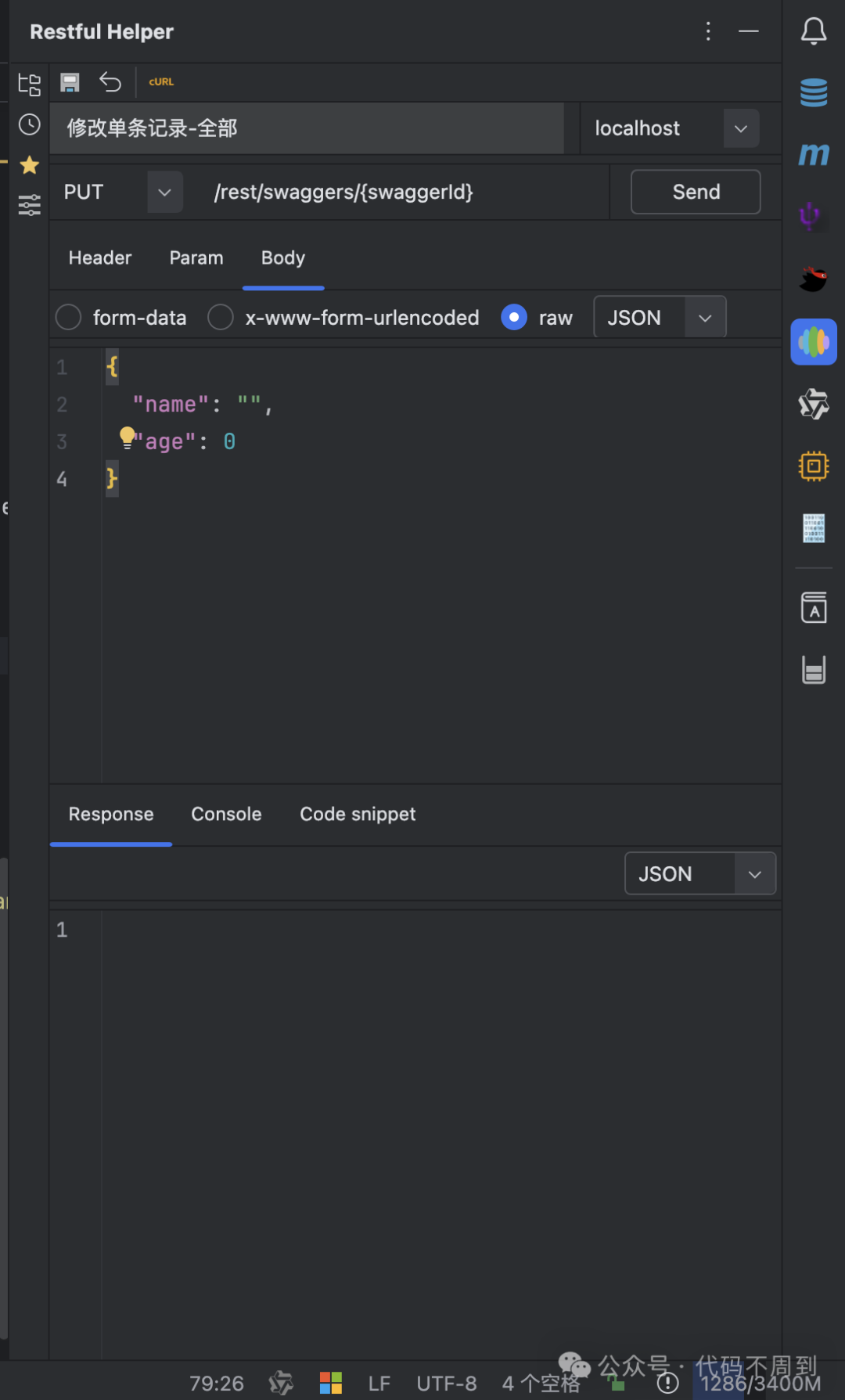Minimize the Restful Helper panel
The image size is (845, 1400).
(x=749, y=31)
